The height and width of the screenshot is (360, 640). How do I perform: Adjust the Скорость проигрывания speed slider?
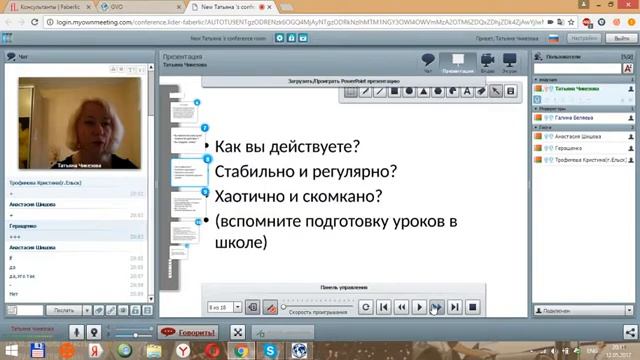[x=318, y=306]
